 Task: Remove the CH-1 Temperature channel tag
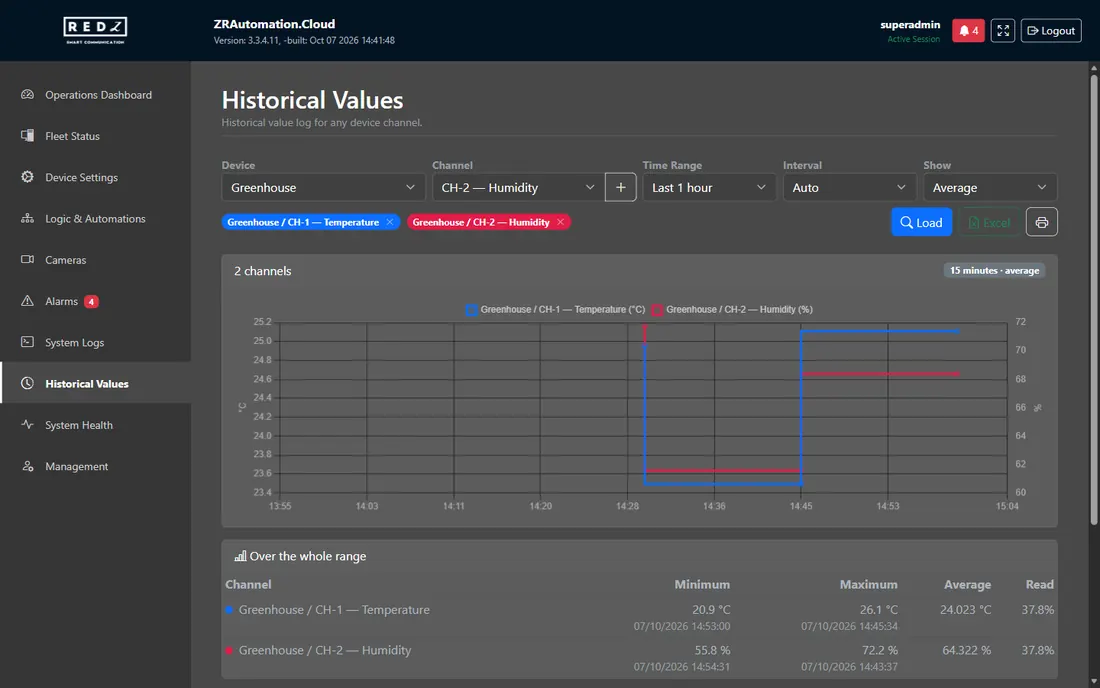pos(390,222)
